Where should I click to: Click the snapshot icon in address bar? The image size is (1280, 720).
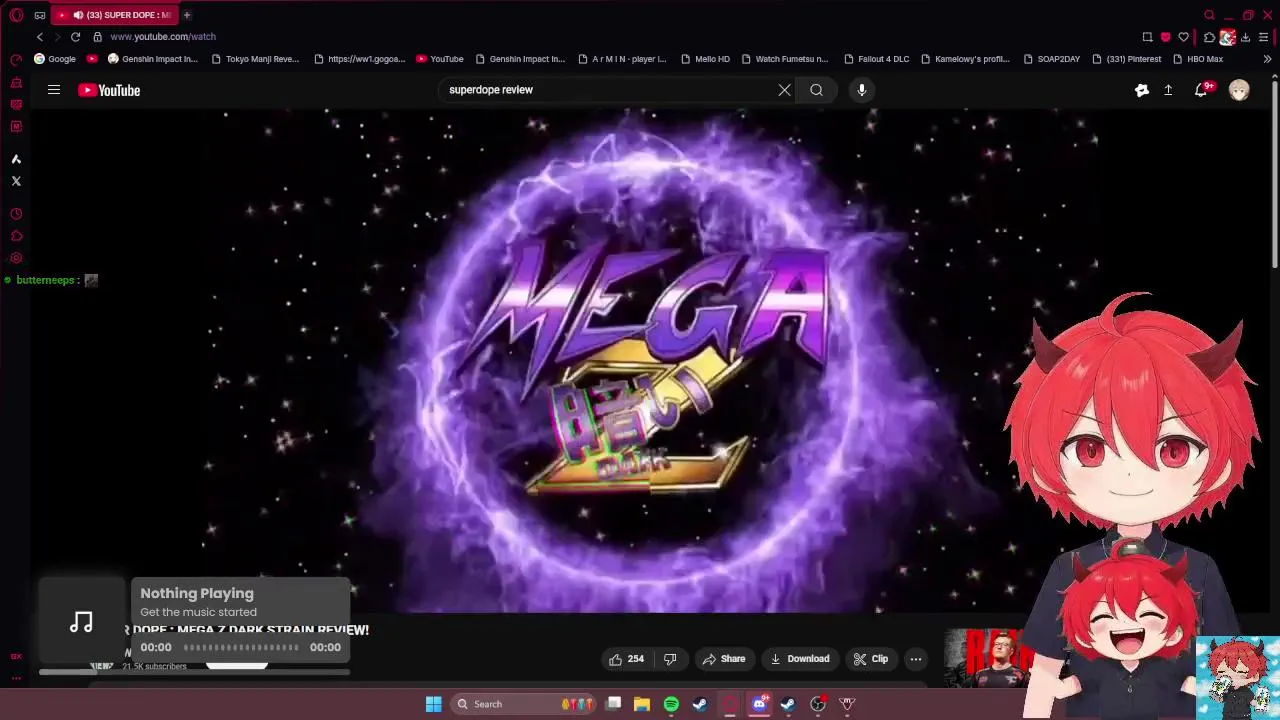1147,37
